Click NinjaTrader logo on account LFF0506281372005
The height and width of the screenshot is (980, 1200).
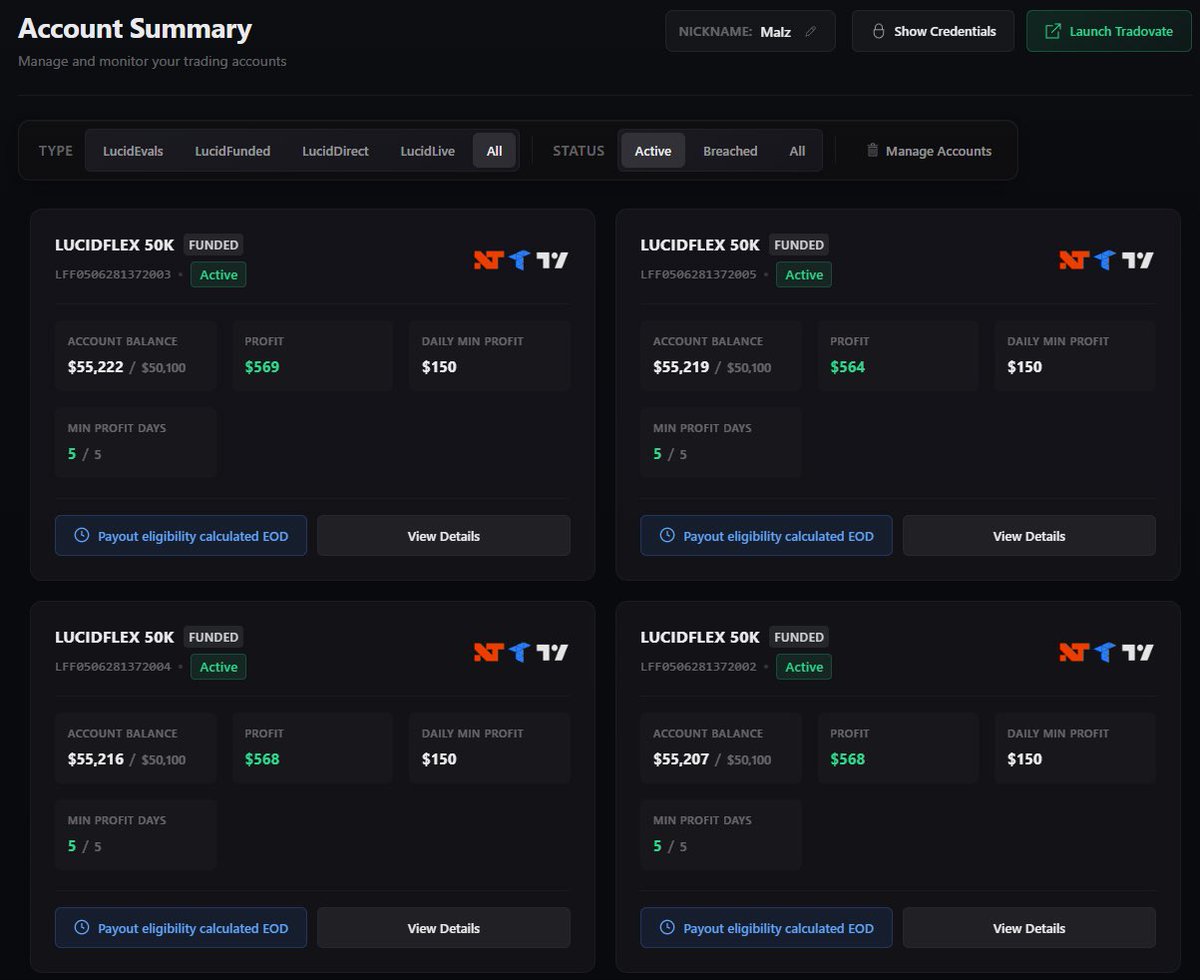pyautogui.click(x=1074, y=260)
